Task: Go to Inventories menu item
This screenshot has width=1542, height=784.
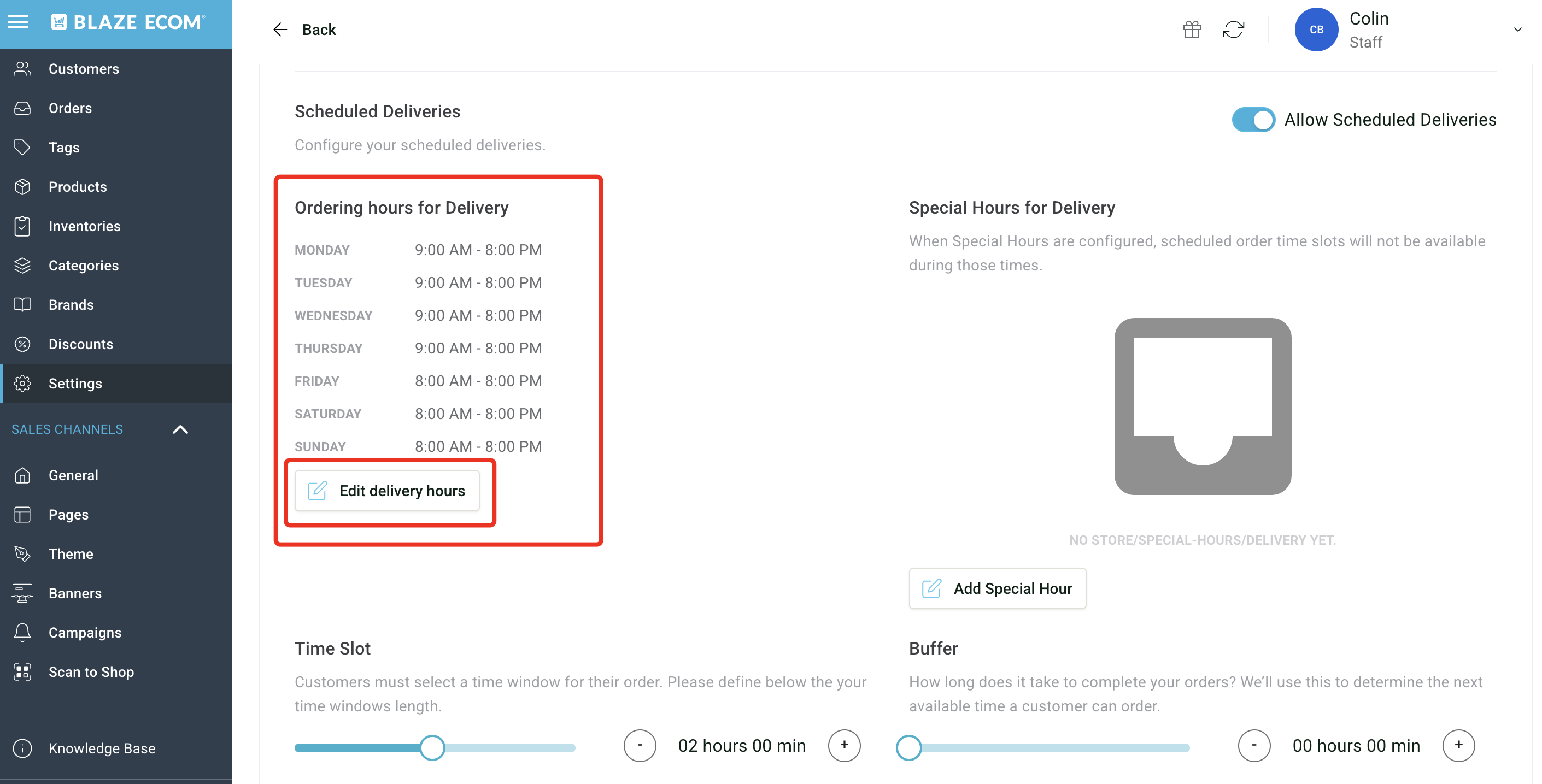Action: click(84, 226)
